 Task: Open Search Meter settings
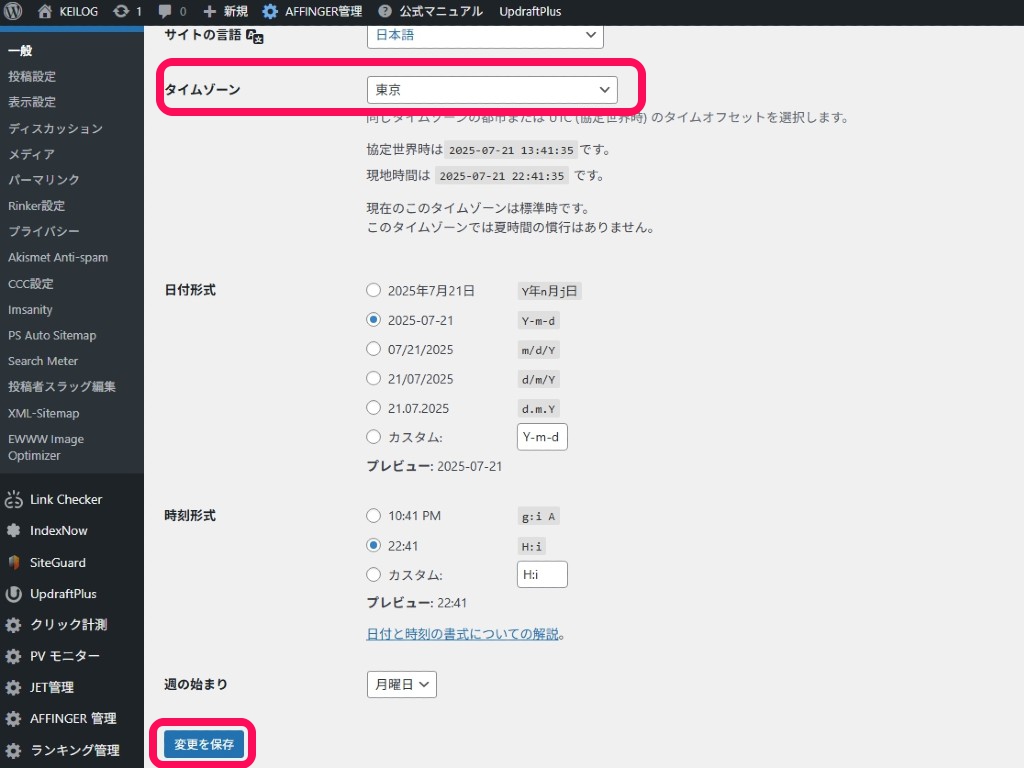pos(43,361)
